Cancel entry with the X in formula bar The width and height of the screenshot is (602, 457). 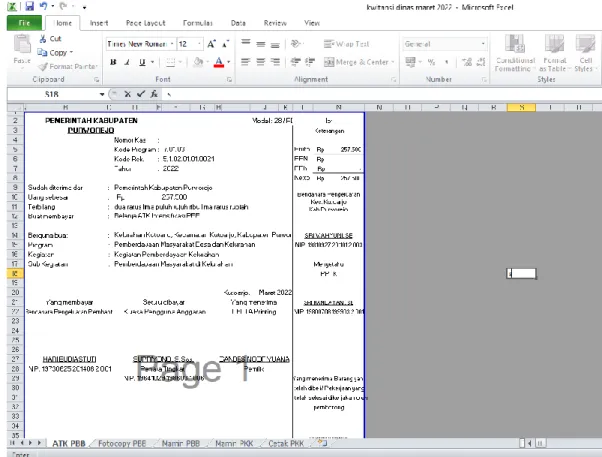click(x=127, y=94)
